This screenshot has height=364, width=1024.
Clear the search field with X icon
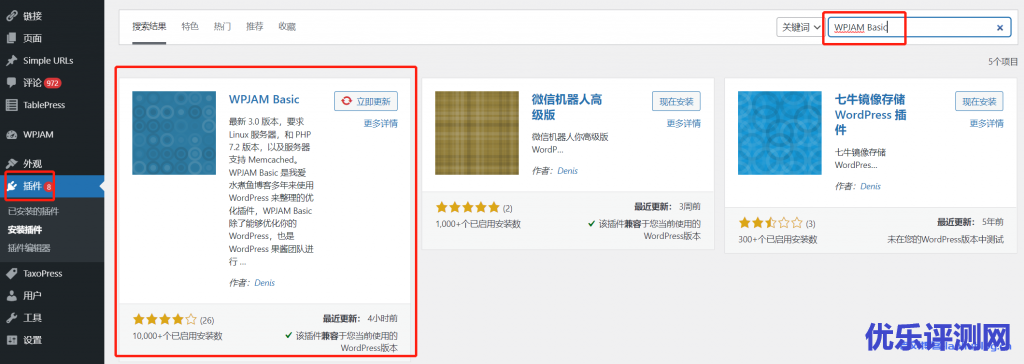tap(1000, 27)
